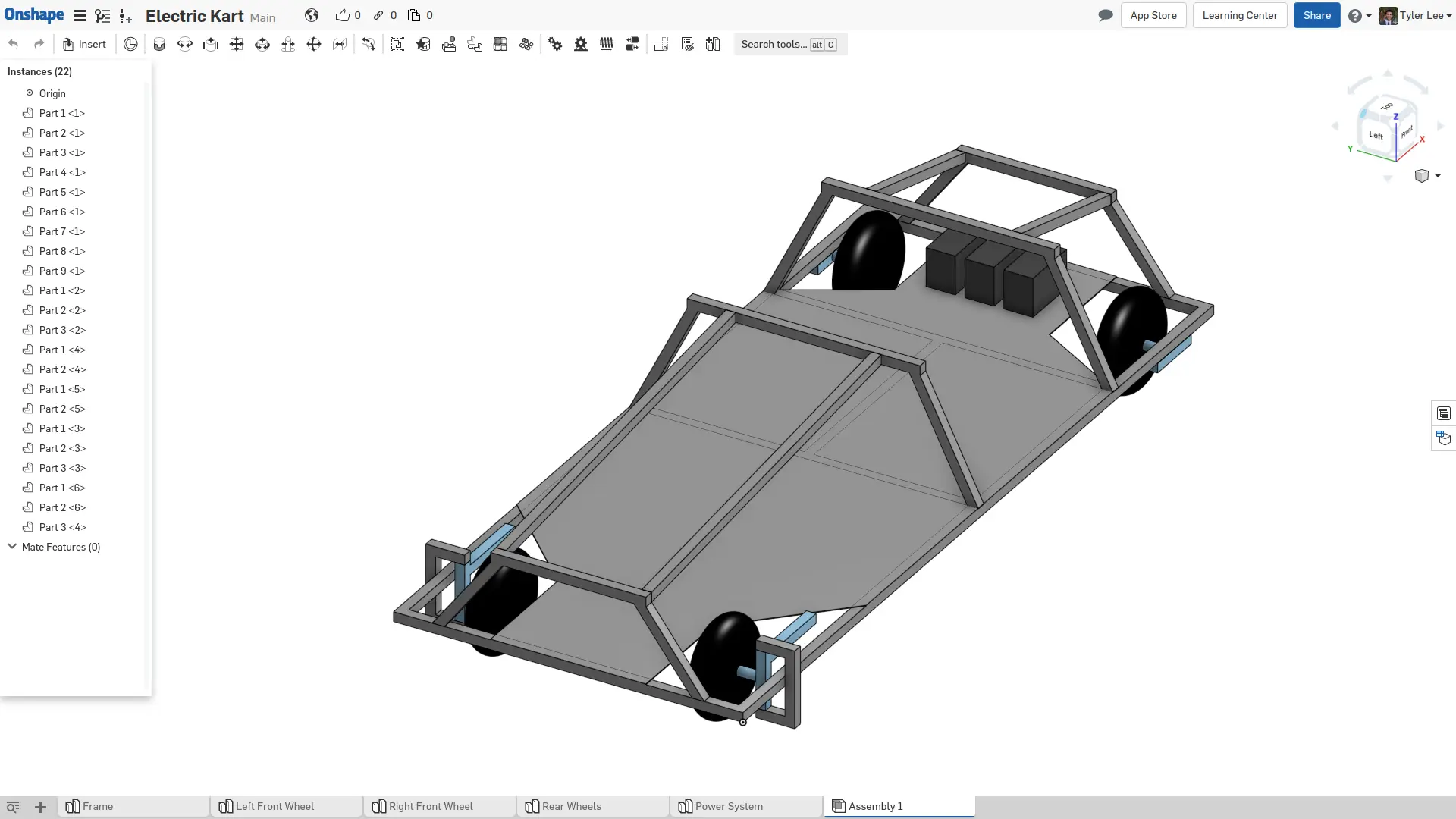Image resolution: width=1456 pixels, height=819 pixels.
Task: Open the Tyler Lee account dropdown
Action: point(1416,16)
